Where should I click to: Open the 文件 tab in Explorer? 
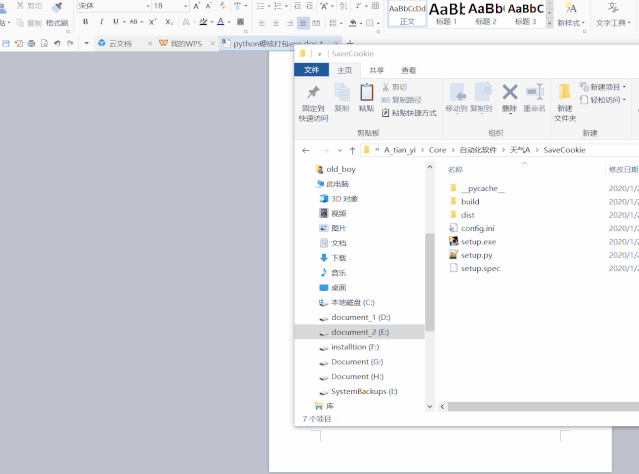tap(311, 70)
